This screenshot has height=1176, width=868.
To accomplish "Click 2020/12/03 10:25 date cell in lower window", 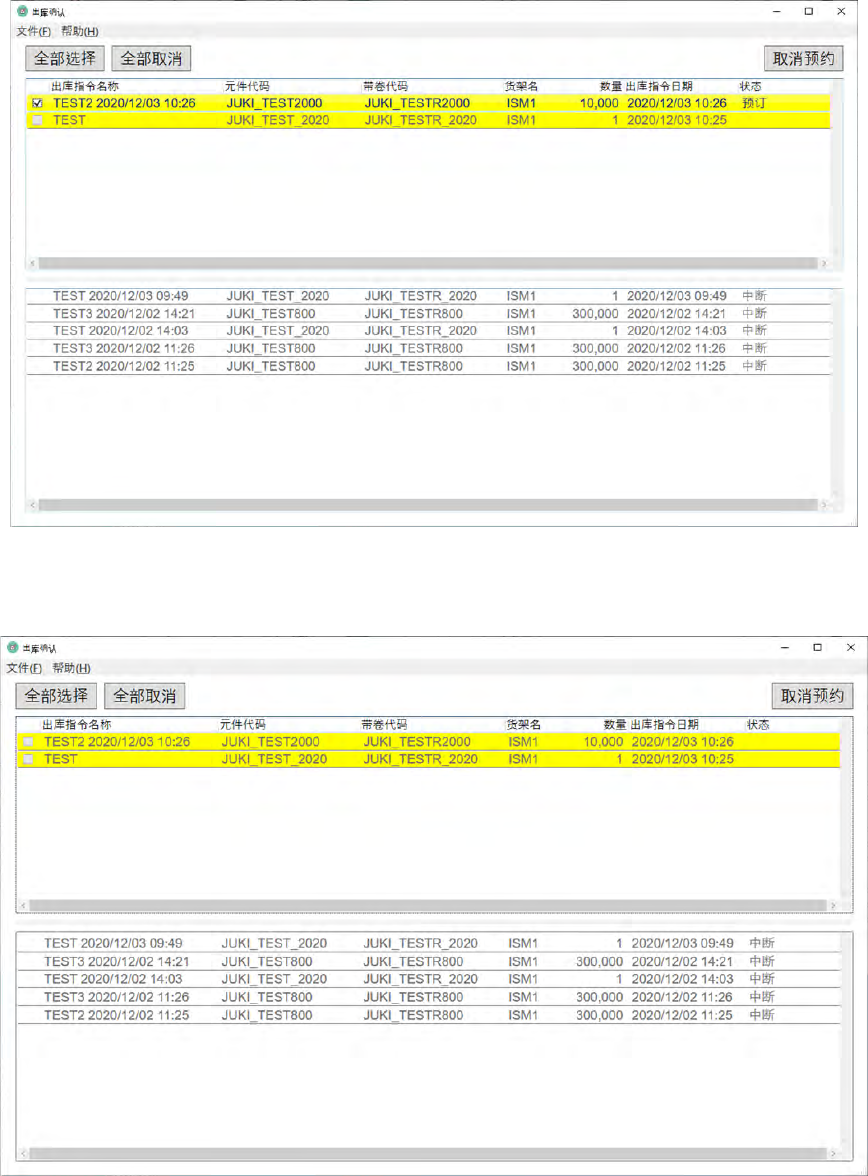I will click(683, 760).
